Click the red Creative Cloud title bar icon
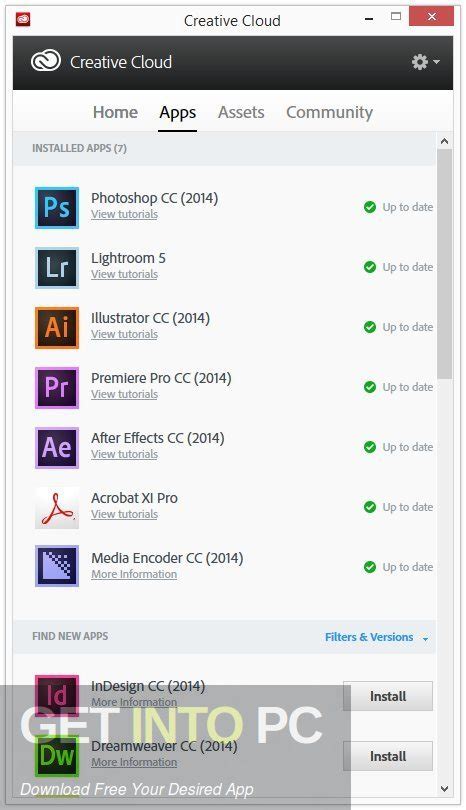Viewport: 466px width, 810px height. coord(23,20)
